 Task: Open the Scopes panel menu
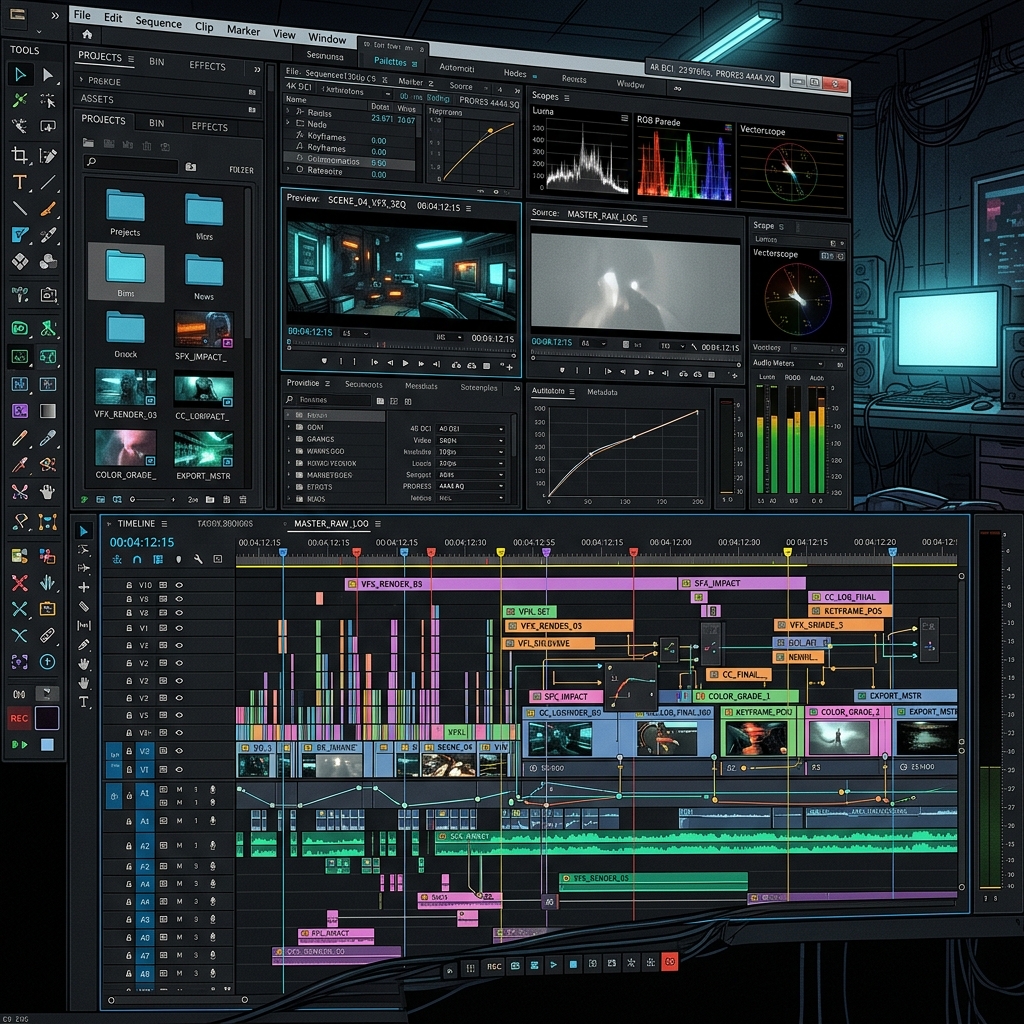point(566,97)
